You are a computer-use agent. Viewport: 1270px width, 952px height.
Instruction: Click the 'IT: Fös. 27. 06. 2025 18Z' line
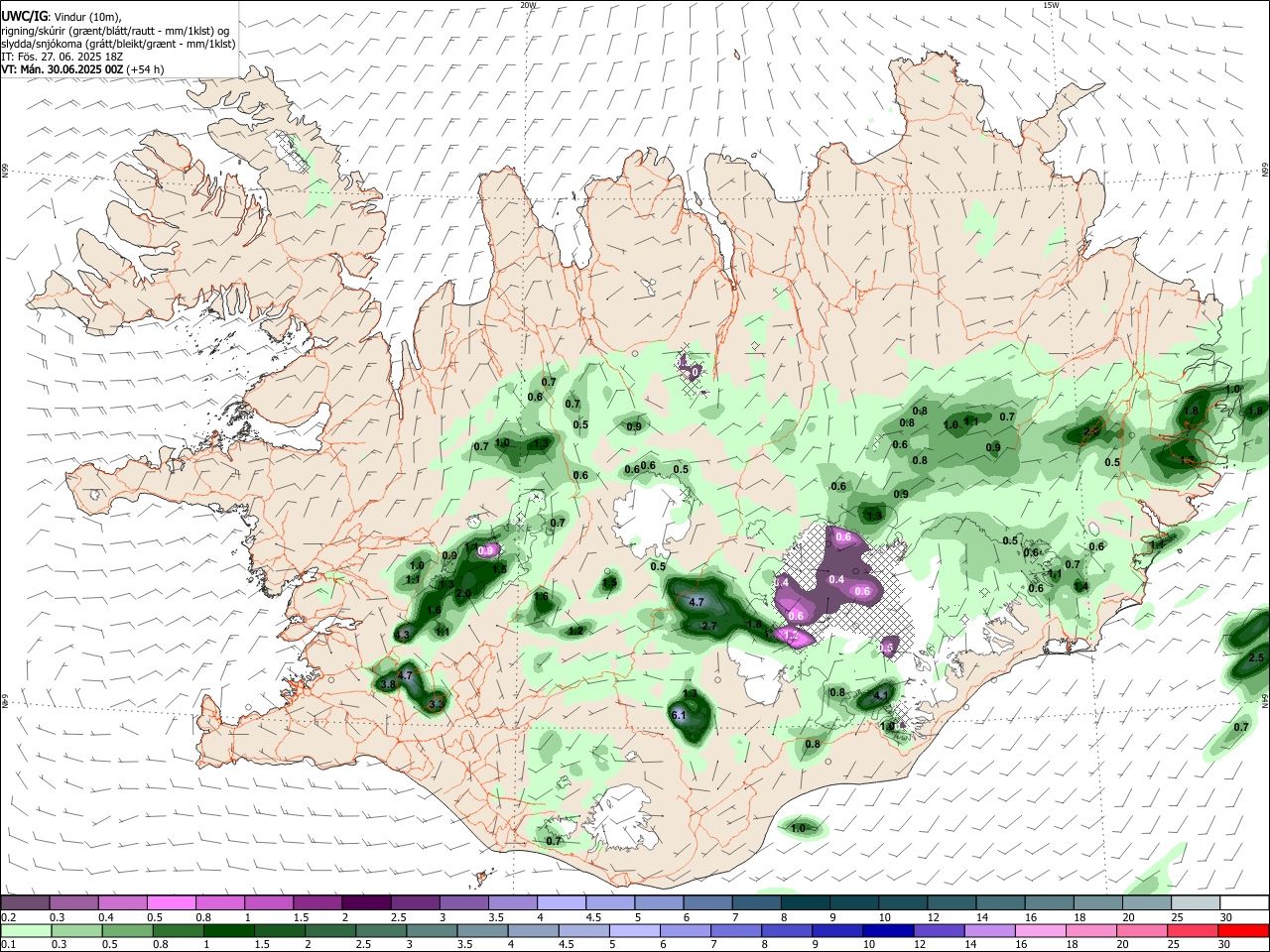[x=62, y=57]
